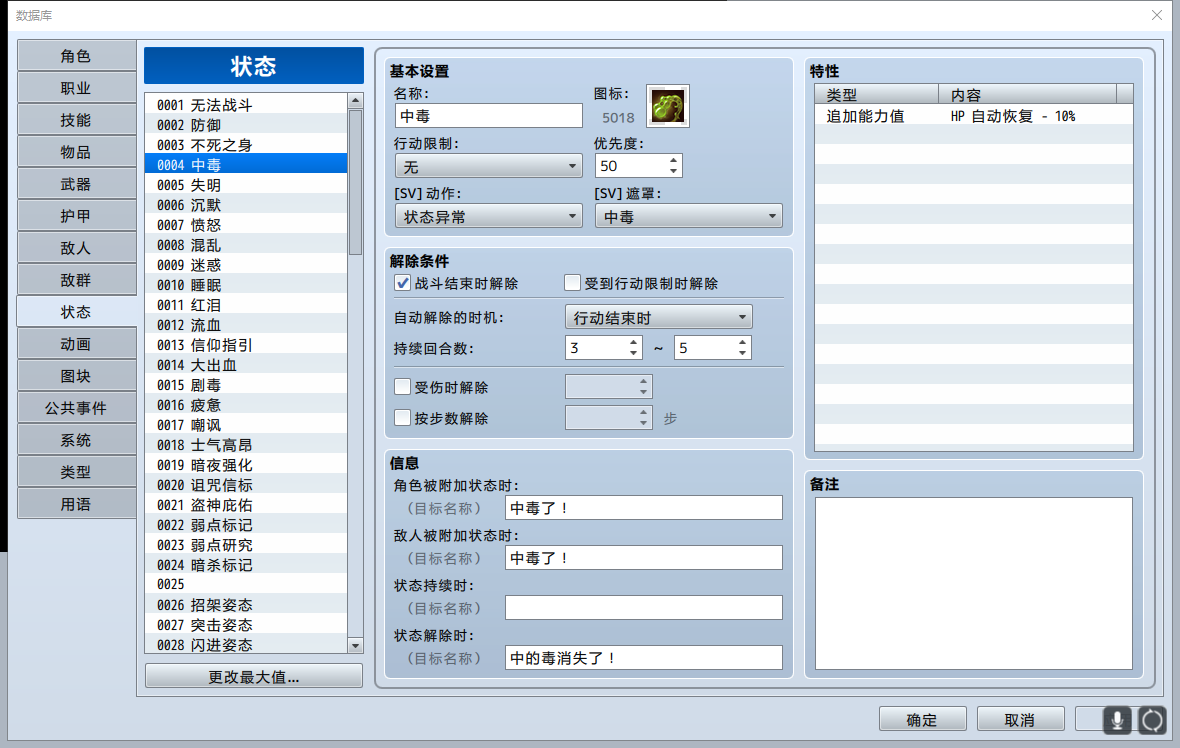Increase minimum 持续回合数 from 3
The width and height of the screenshot is (1180, 748).
[634, 342]
